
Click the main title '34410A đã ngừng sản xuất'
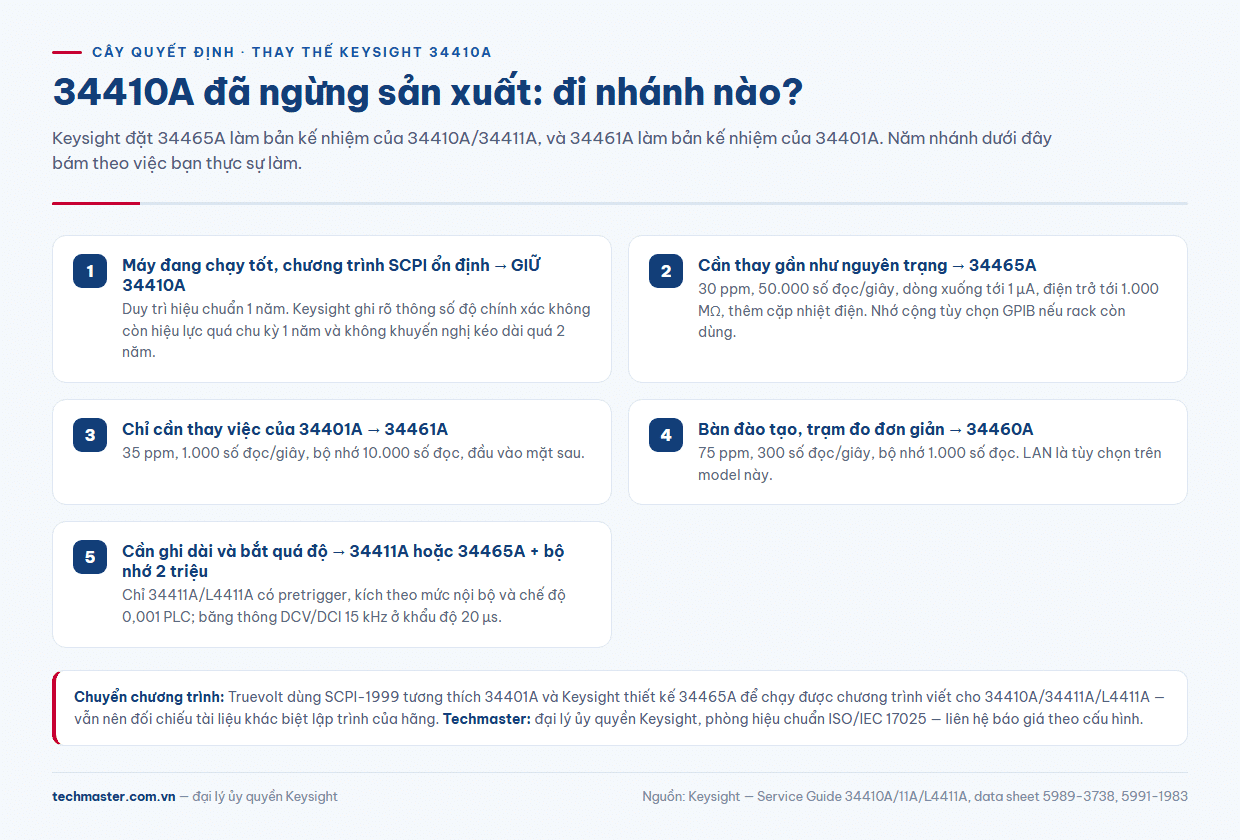click(427, 93)
